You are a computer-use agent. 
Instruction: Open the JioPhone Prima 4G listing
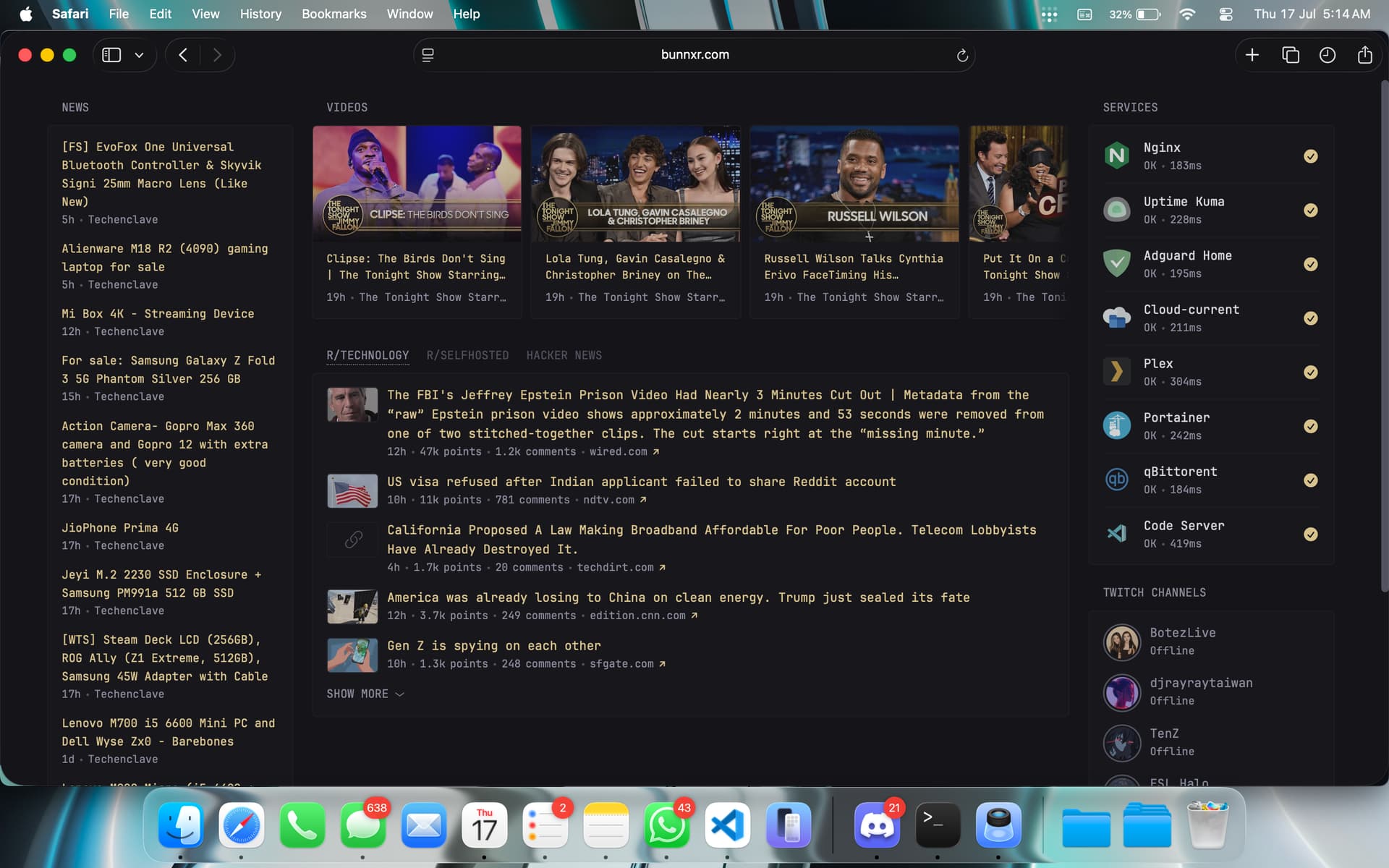pos(120,528)
